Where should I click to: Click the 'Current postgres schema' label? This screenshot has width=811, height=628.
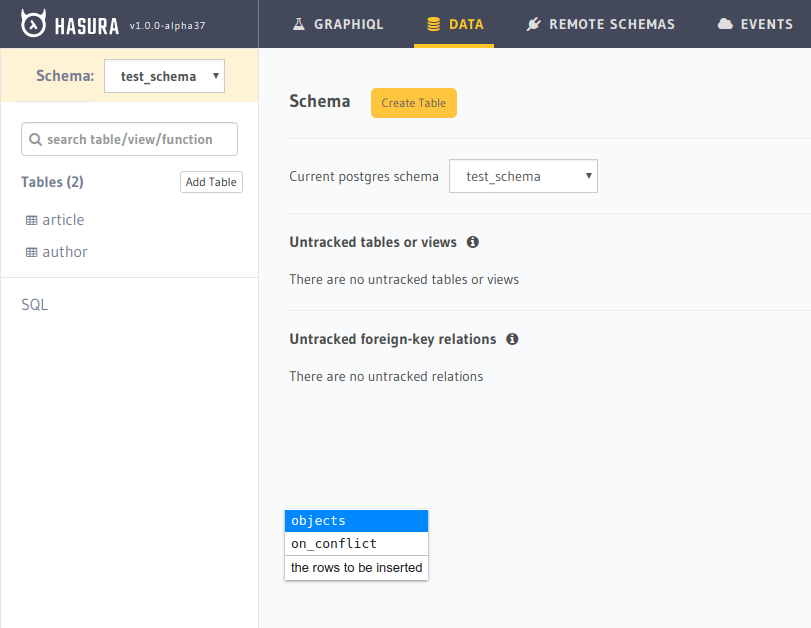click(x=364, y=176)
